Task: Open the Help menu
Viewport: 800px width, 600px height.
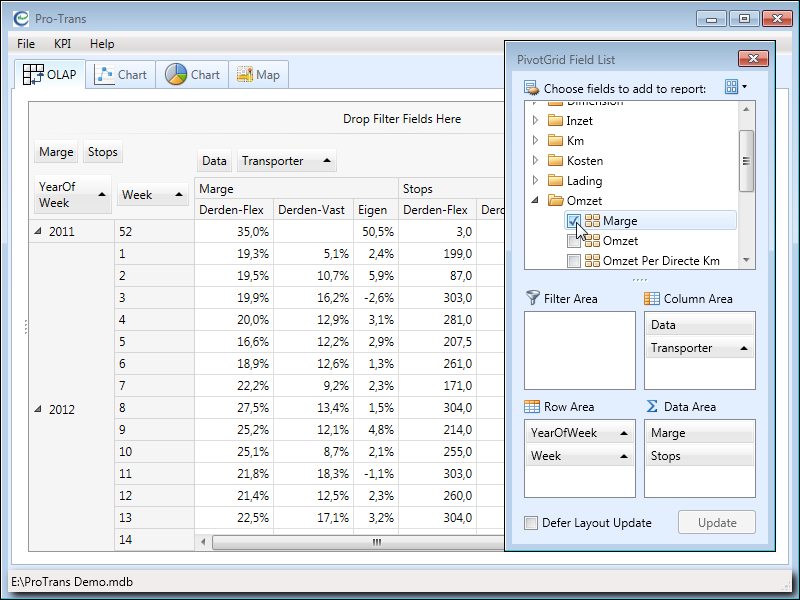Action: pyautogui.click(x=102, y=44)
